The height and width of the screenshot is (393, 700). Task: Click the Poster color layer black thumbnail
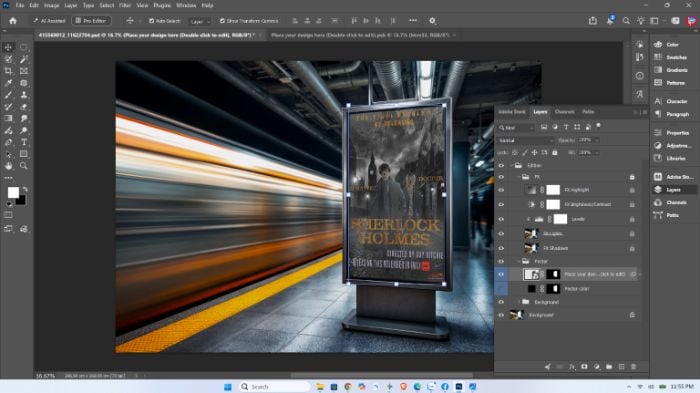point(531,289)
